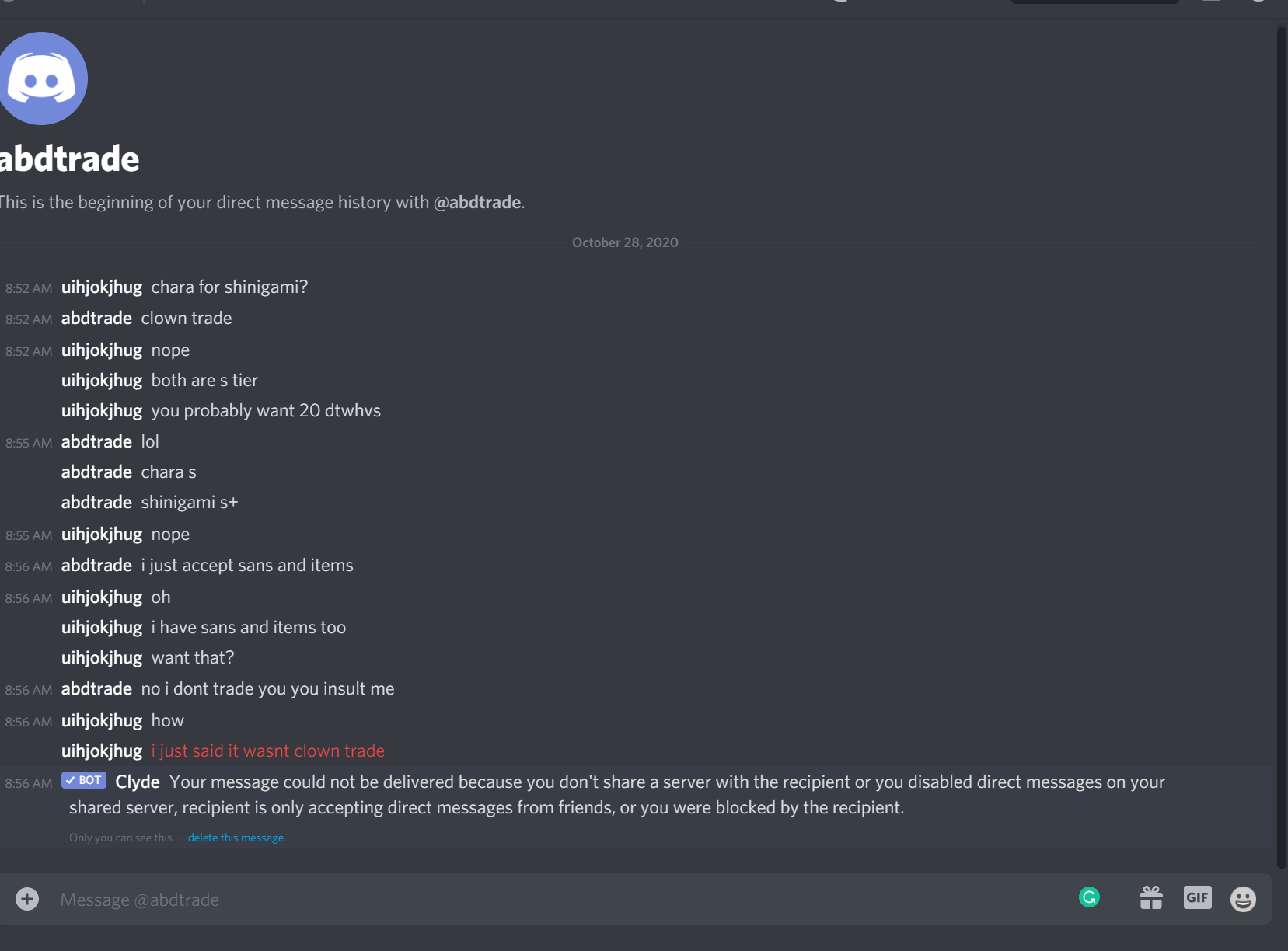This screenshot has height=951, width=1288.
Task: Click abdtrade's large Discord avatar
Action: point(41,78)
